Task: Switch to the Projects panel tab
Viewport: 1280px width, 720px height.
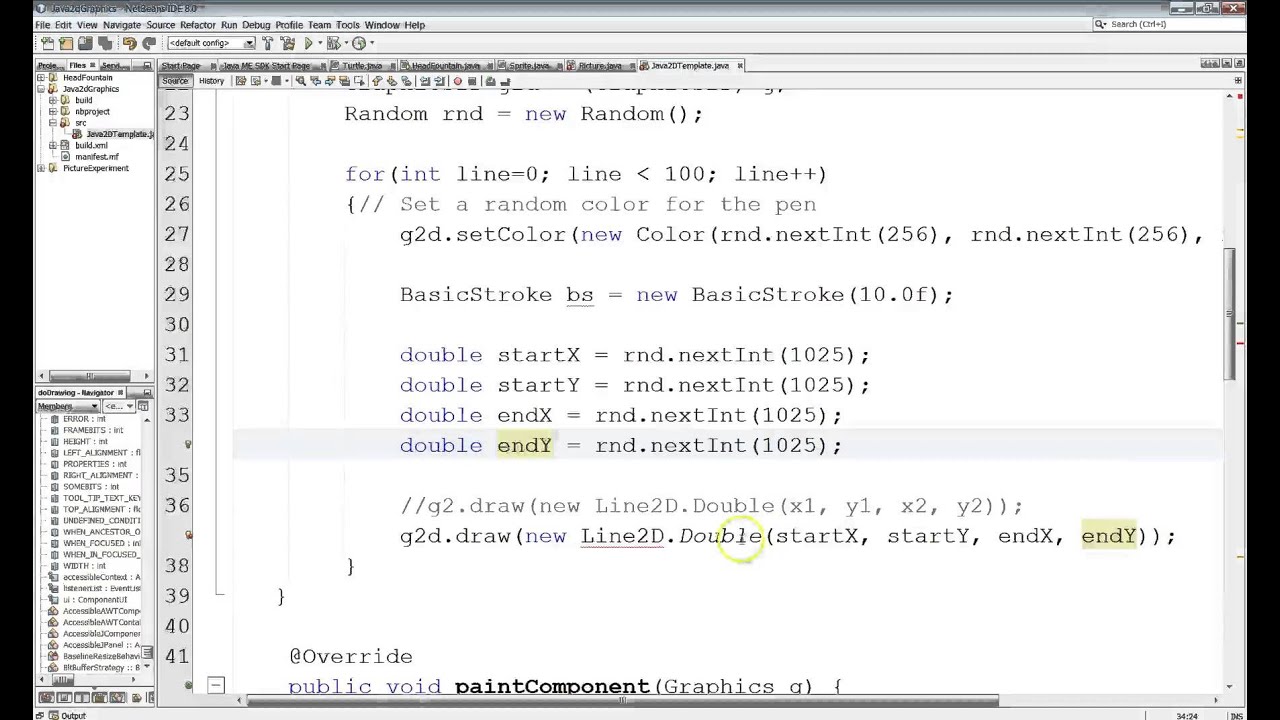Action: [52, 66]
